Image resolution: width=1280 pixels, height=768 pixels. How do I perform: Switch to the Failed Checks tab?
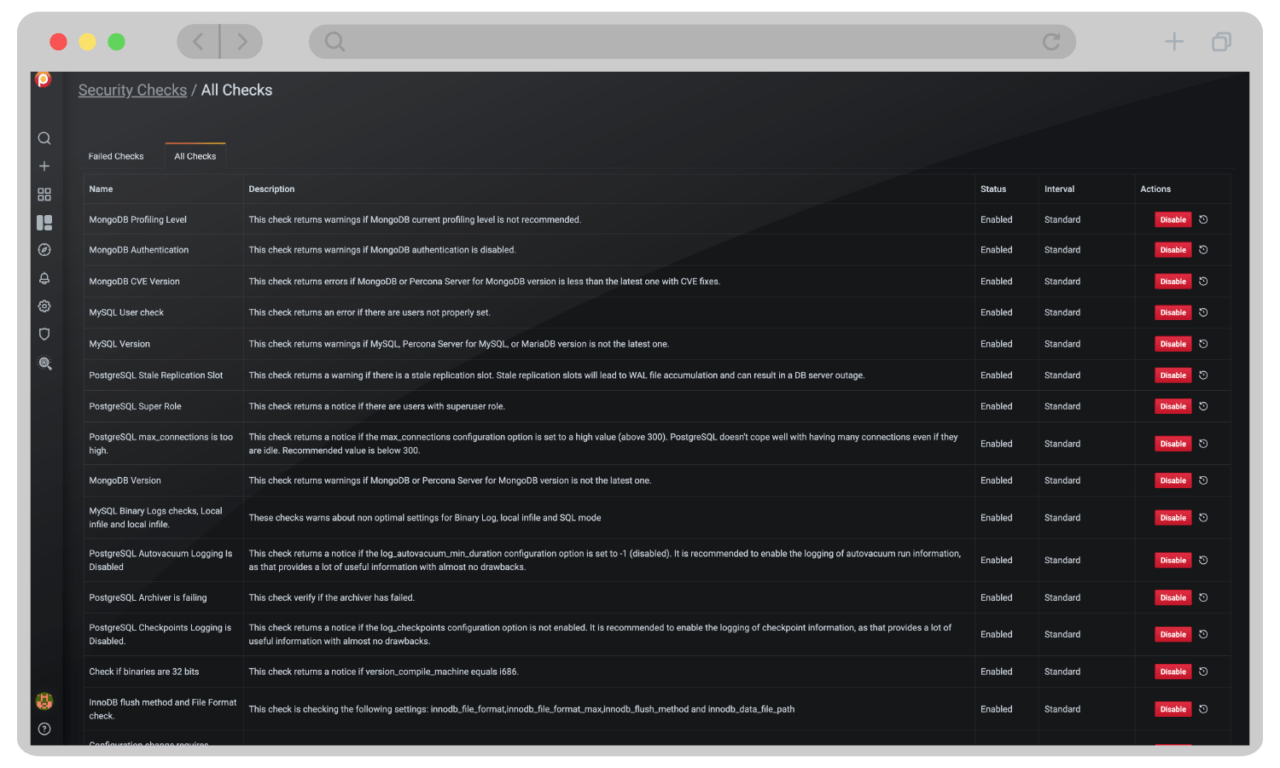(115, 156)
